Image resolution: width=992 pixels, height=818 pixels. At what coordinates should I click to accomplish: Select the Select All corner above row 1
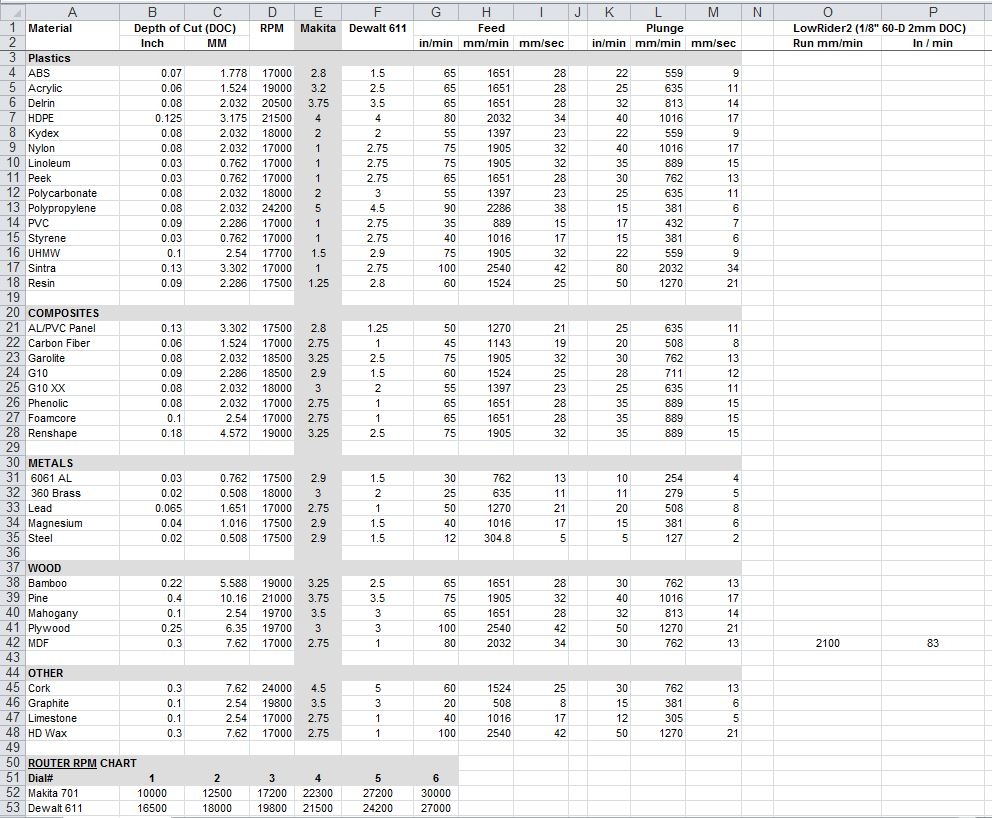click(x=12, y=11)
